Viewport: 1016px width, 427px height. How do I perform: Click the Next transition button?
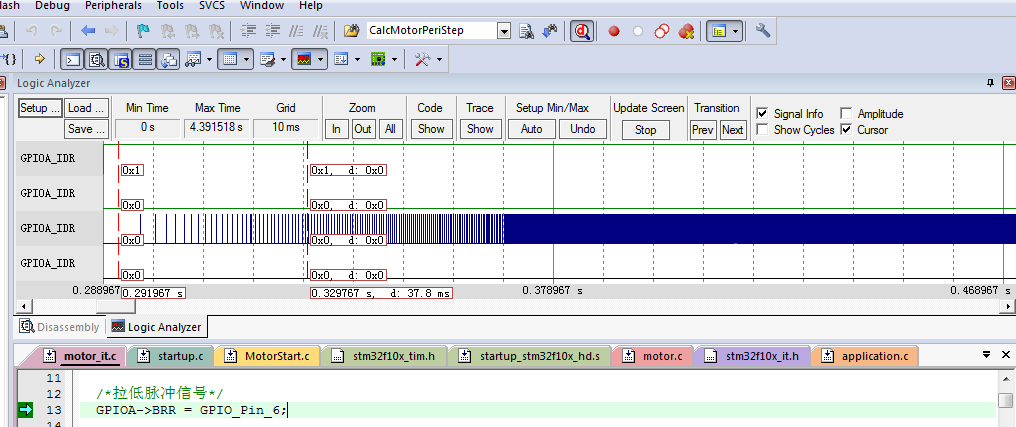pyautogui.click(x=732, y=130)
